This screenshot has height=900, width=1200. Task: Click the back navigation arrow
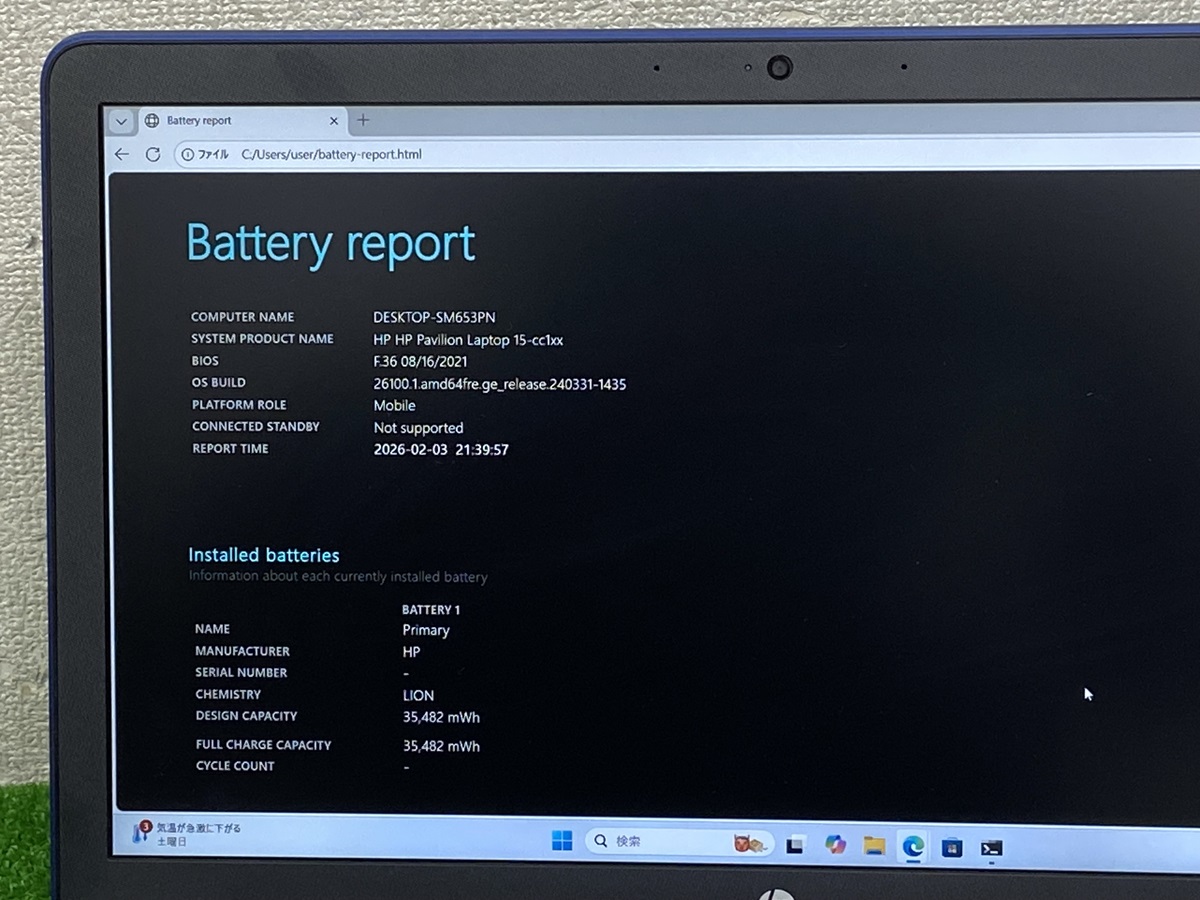pyautogui.click(x=122, y=154)
